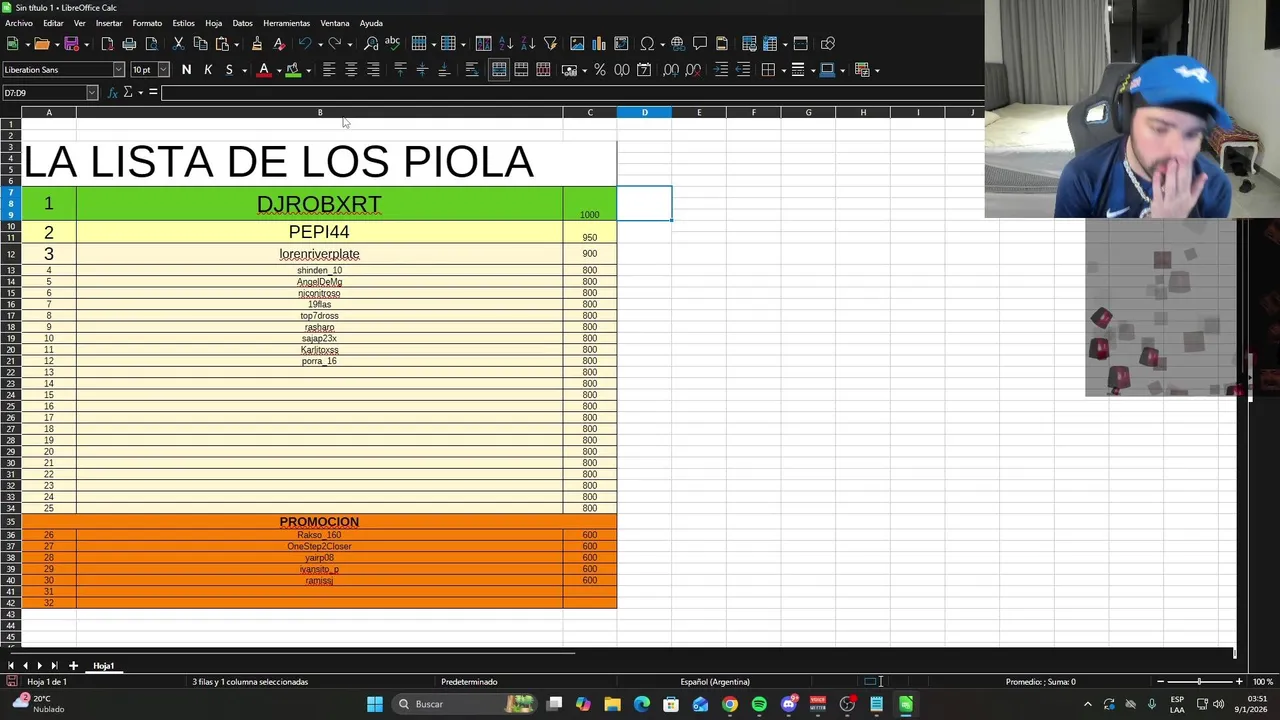The height and width of the screenshot is (720, 1280).
Task: Open paste options dropdown arrow
Action: 236,44
